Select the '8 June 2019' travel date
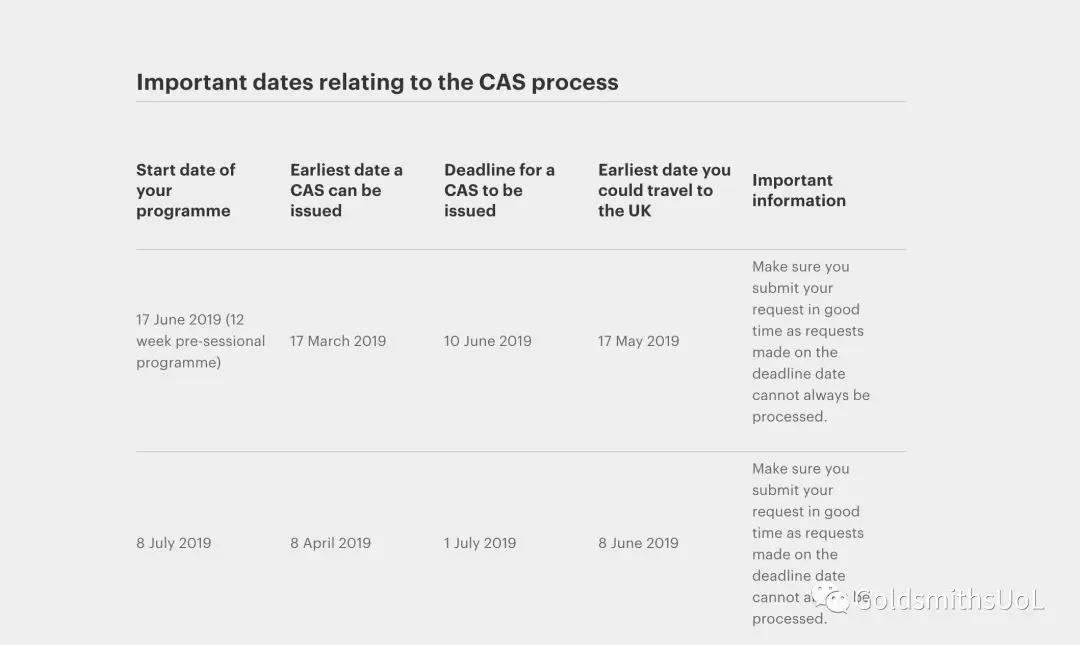The width and height of the screenshot is (1080, 645). tap(638, 543)
